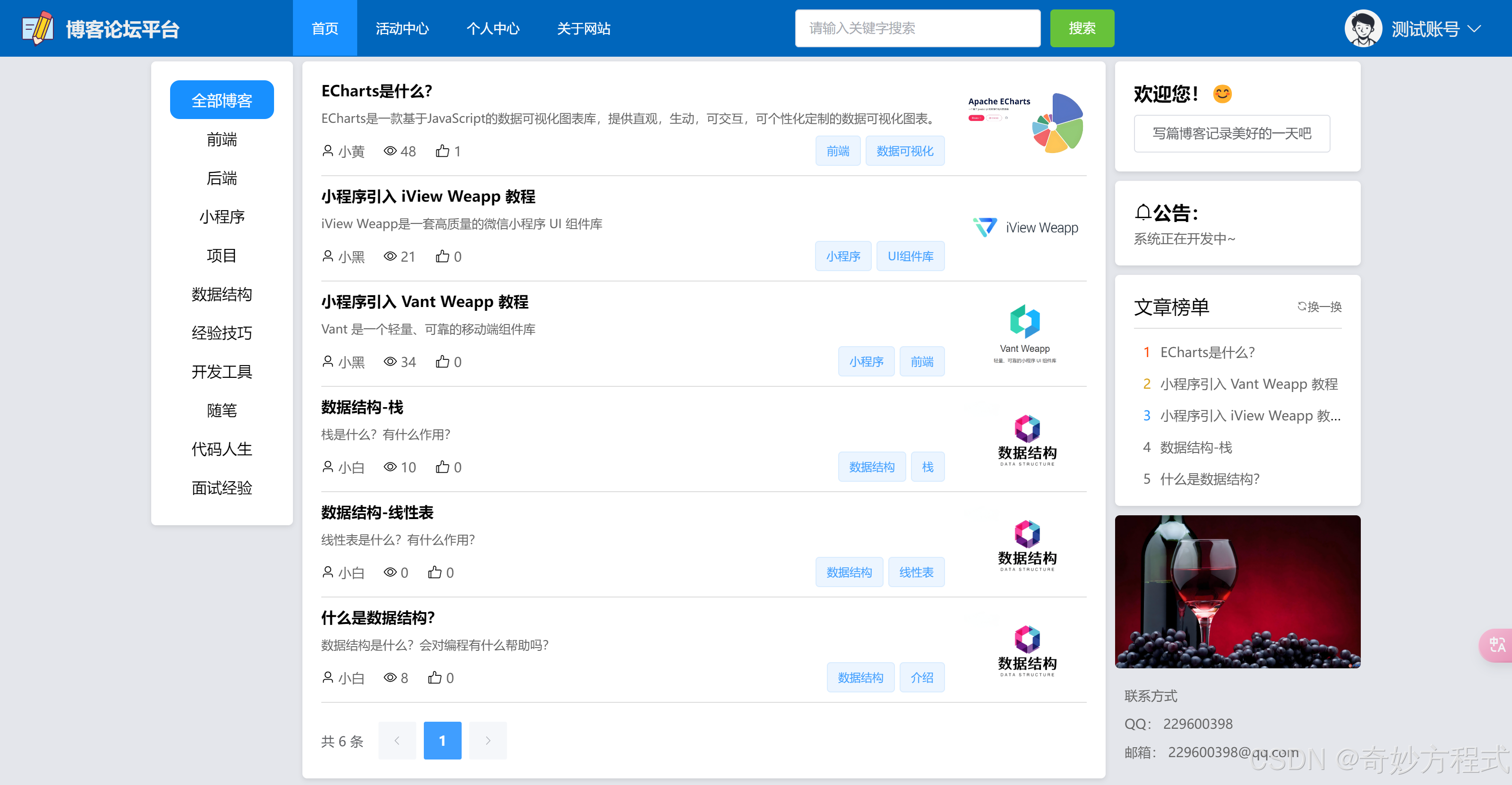Screen dimensions: 1512x785
Task: Click eye icon on 数据结构-栈 post
Action: pyautogui.click(x=390, y=467)
